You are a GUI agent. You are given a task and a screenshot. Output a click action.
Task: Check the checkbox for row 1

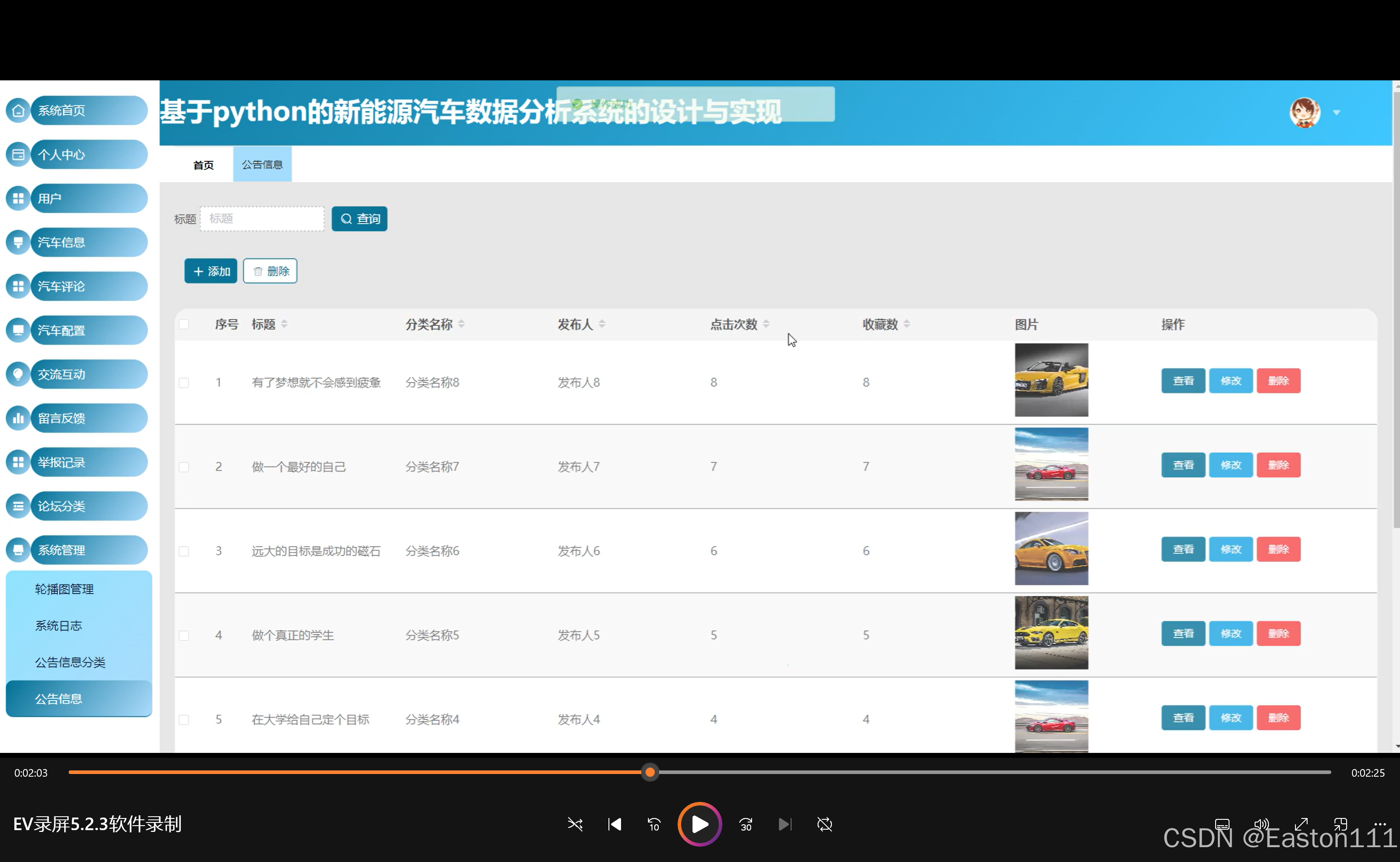point(184,383)
